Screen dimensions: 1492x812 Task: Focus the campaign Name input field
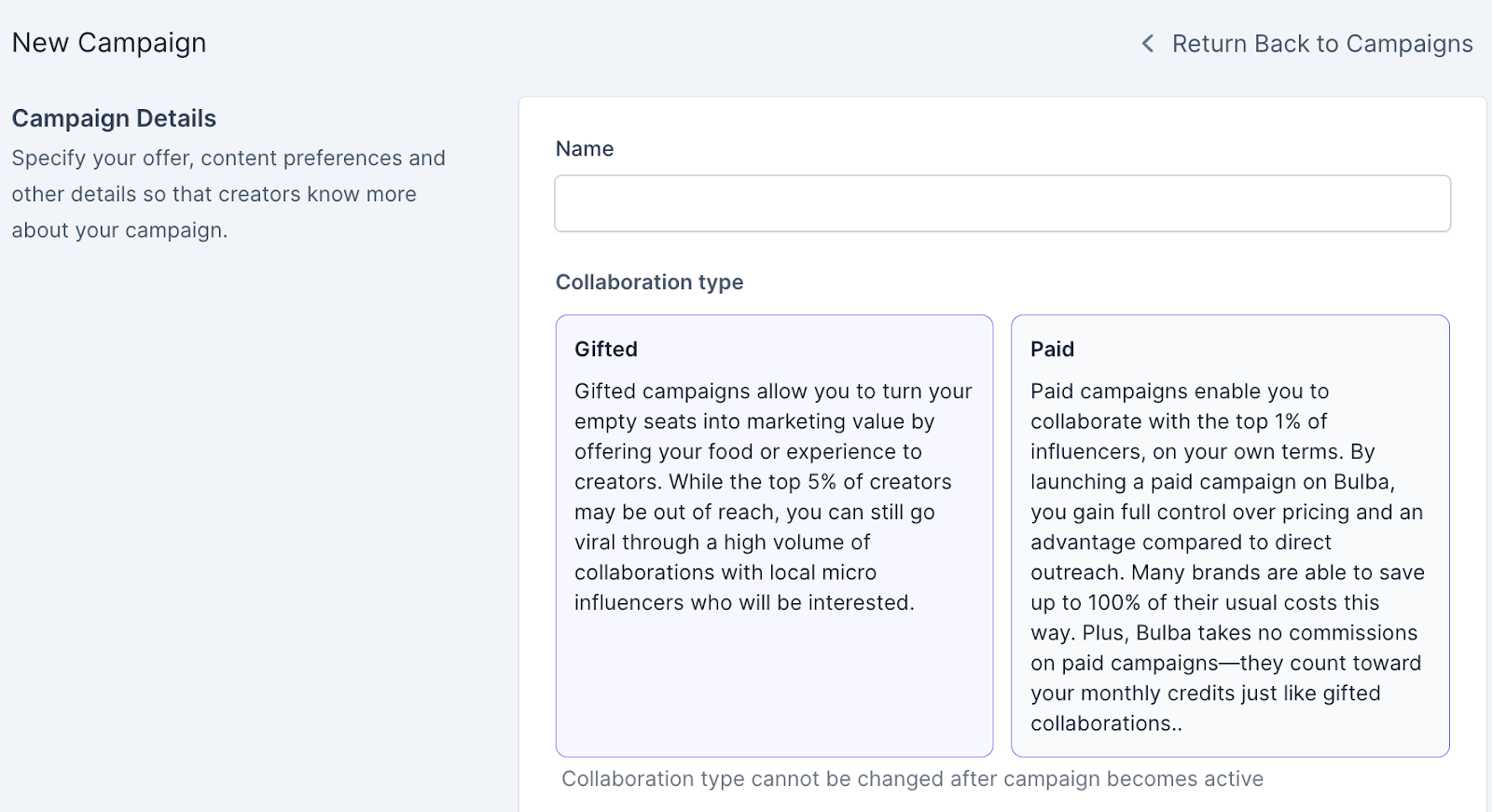(1002, 203)
